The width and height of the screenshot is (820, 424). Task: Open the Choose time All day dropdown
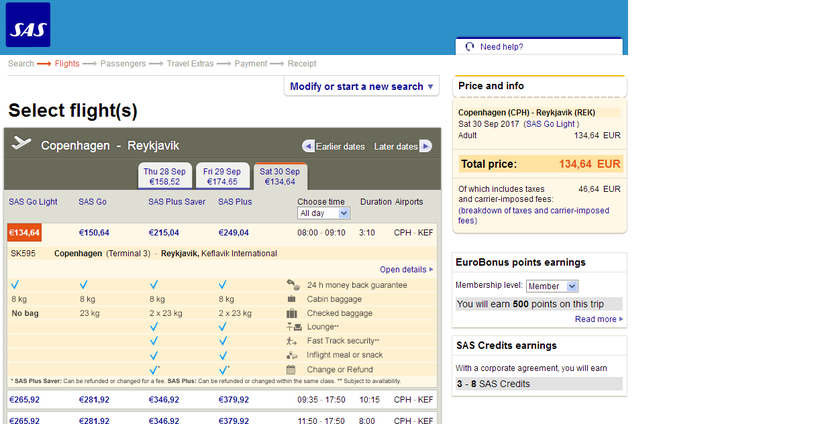[323, 213]
